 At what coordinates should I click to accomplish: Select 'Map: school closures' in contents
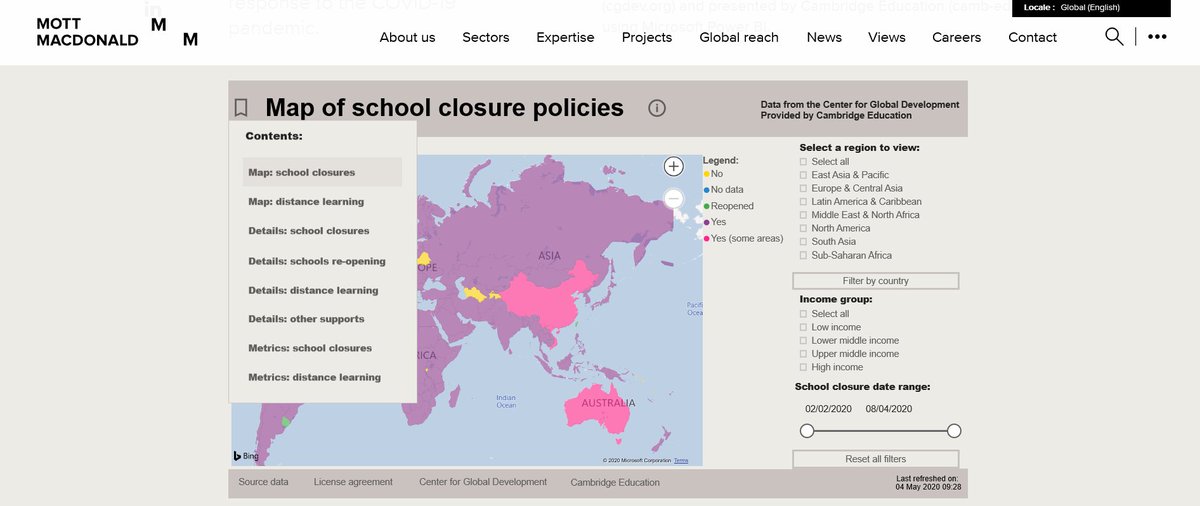[322, 172]
